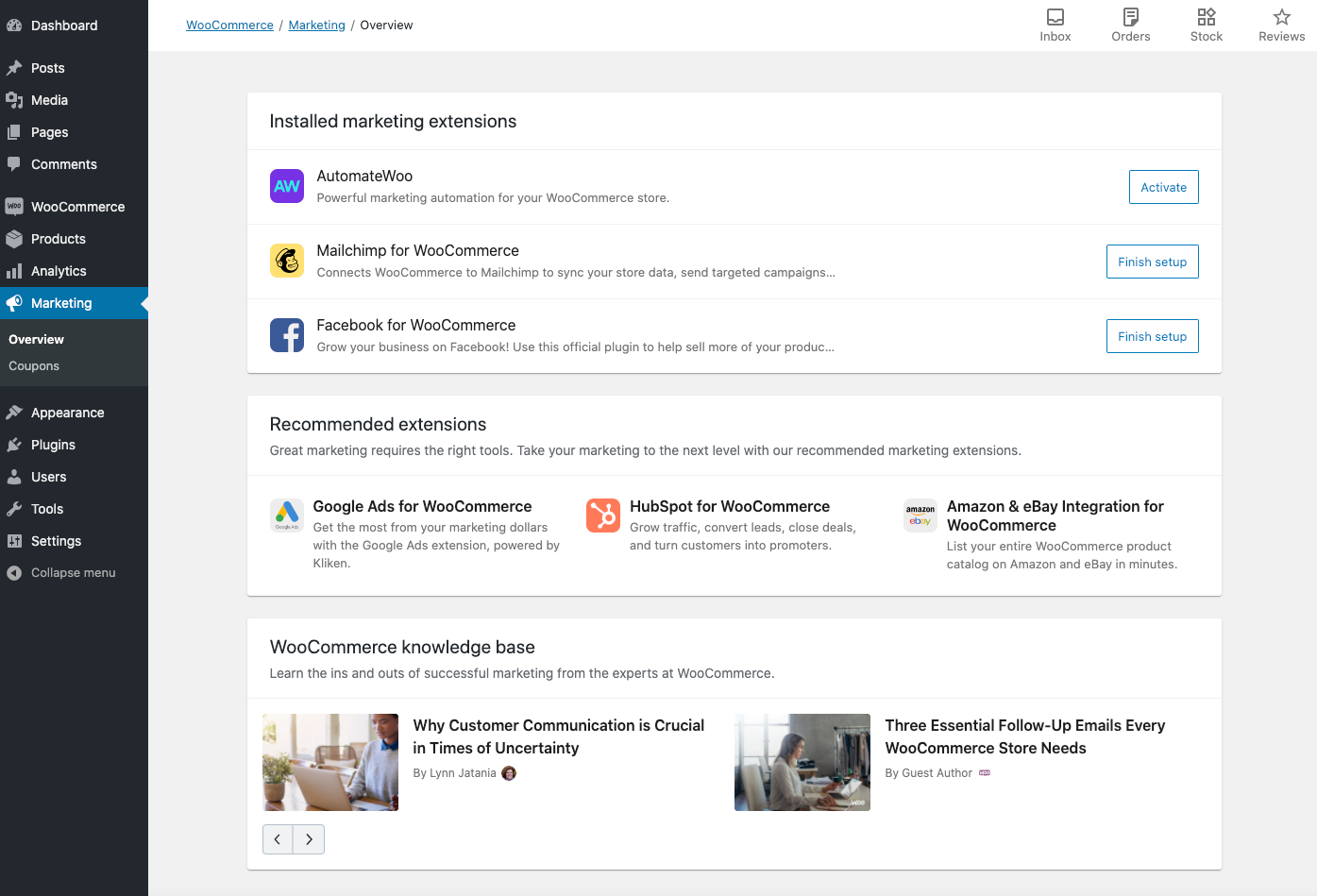Image resolution: width=1317 pixels, height=896 pixels.
Task: Advance the knowledge base carousel forward
Action: pyautogui.click(x=309, y=838)
